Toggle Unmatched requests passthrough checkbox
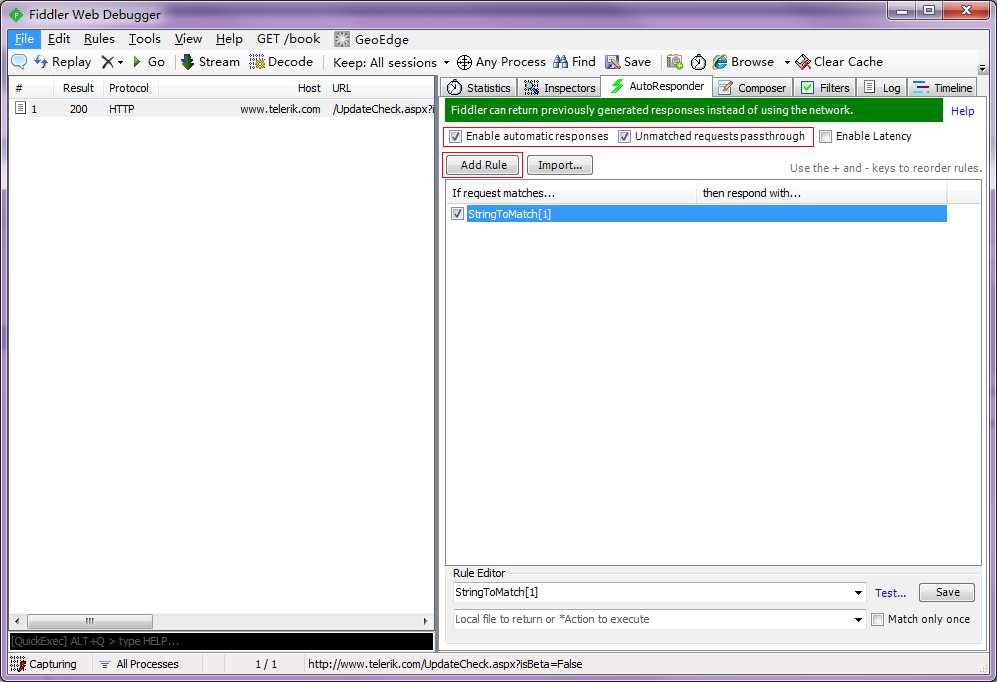 624,136
